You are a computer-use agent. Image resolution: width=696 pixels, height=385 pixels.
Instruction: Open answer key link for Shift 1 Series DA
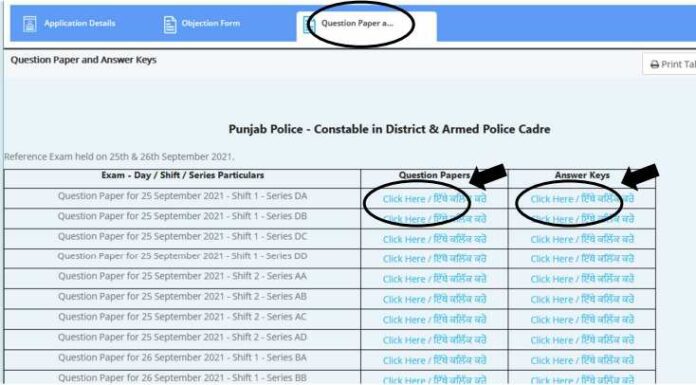pos(582,199)
